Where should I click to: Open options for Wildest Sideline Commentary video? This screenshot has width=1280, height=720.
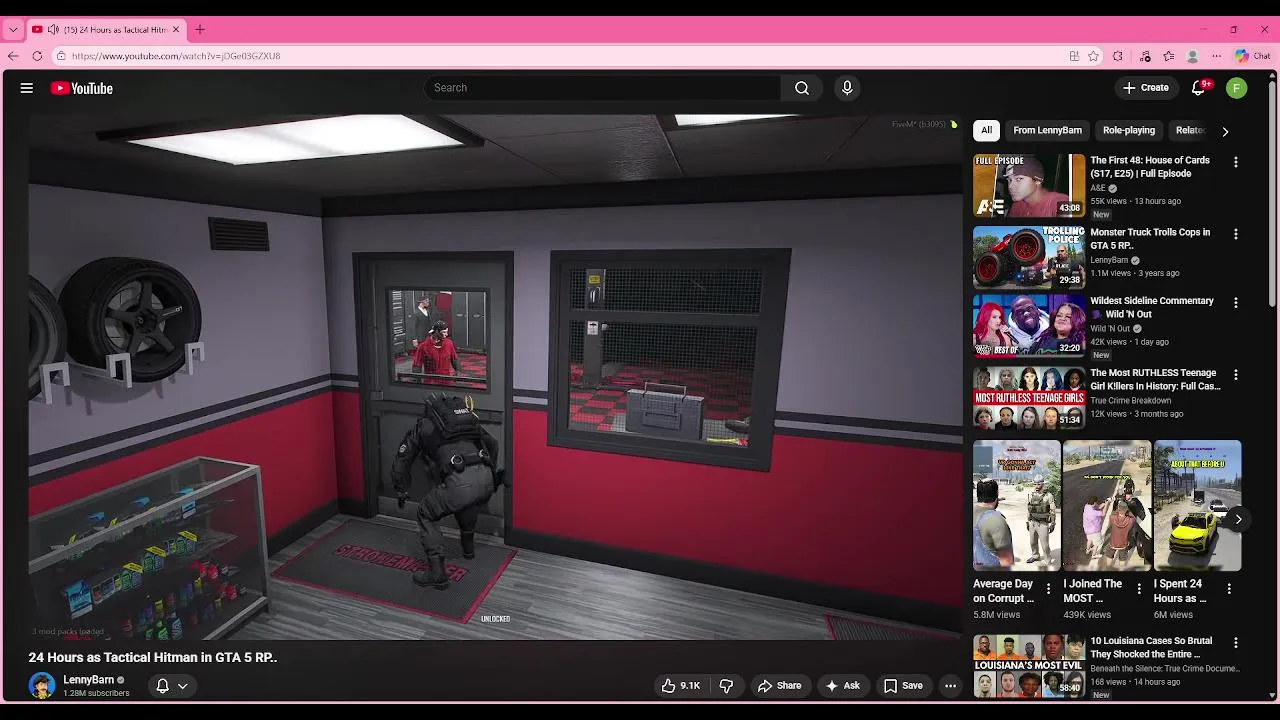(x=1236, y=302)
